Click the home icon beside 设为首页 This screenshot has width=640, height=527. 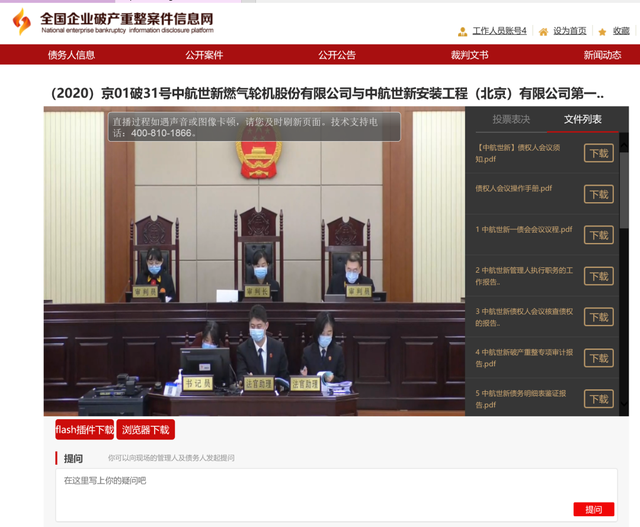coord(543,31)
